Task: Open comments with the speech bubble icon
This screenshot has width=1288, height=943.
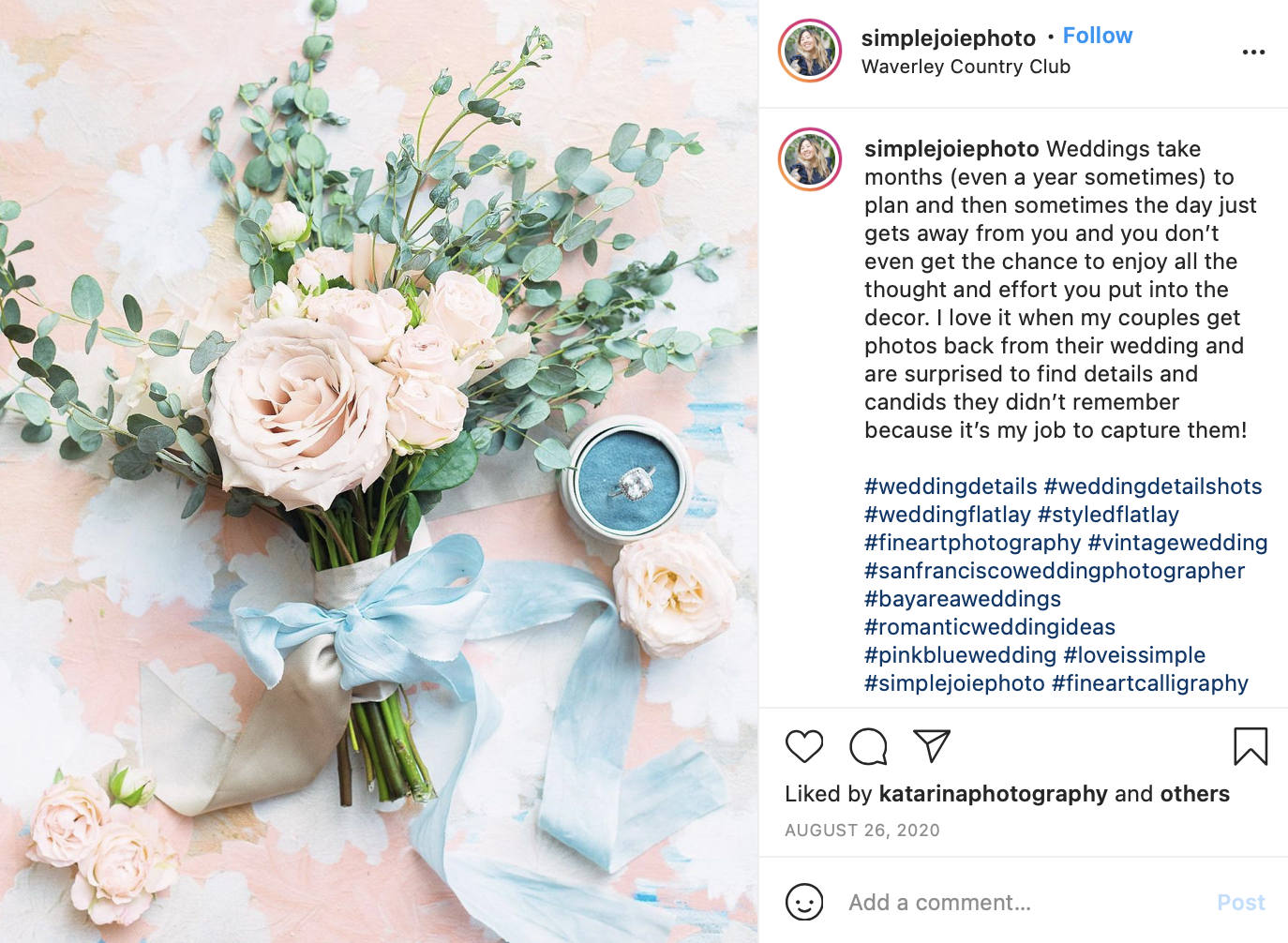Action: coord(868,746)
